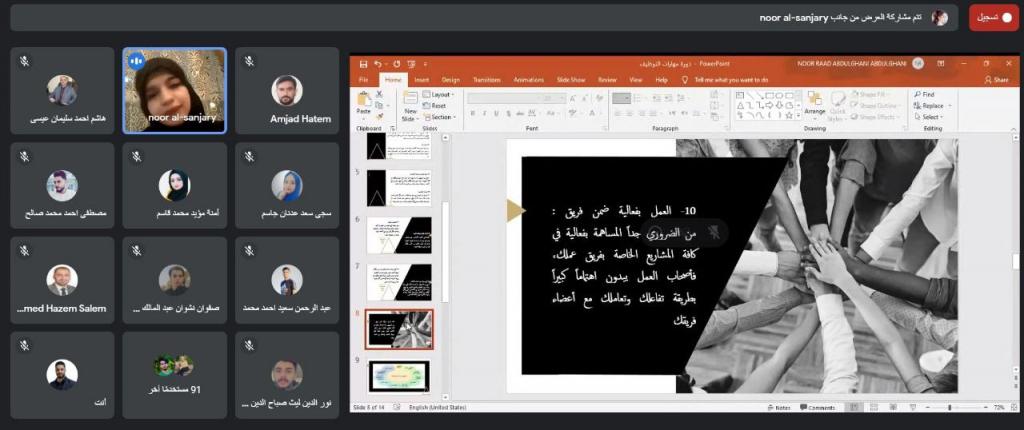Open the Slide Show ribbon tab
The height and width of the screenshot is (430, 1024).
(570, 79)
